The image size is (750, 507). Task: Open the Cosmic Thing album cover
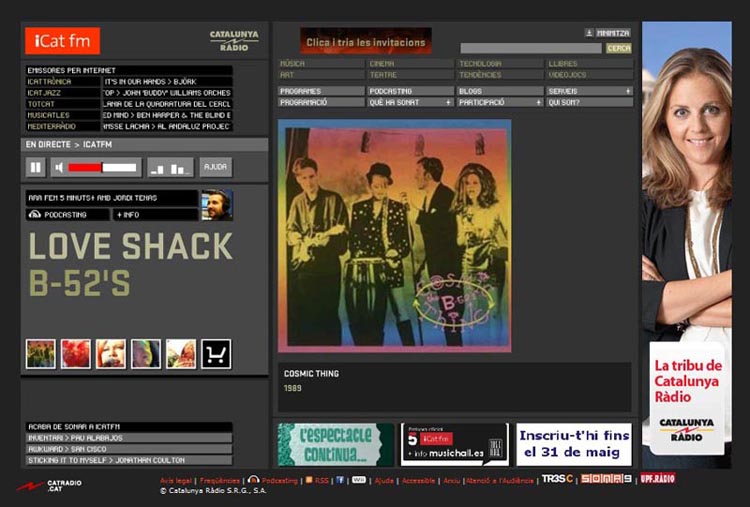pos(394,236)
